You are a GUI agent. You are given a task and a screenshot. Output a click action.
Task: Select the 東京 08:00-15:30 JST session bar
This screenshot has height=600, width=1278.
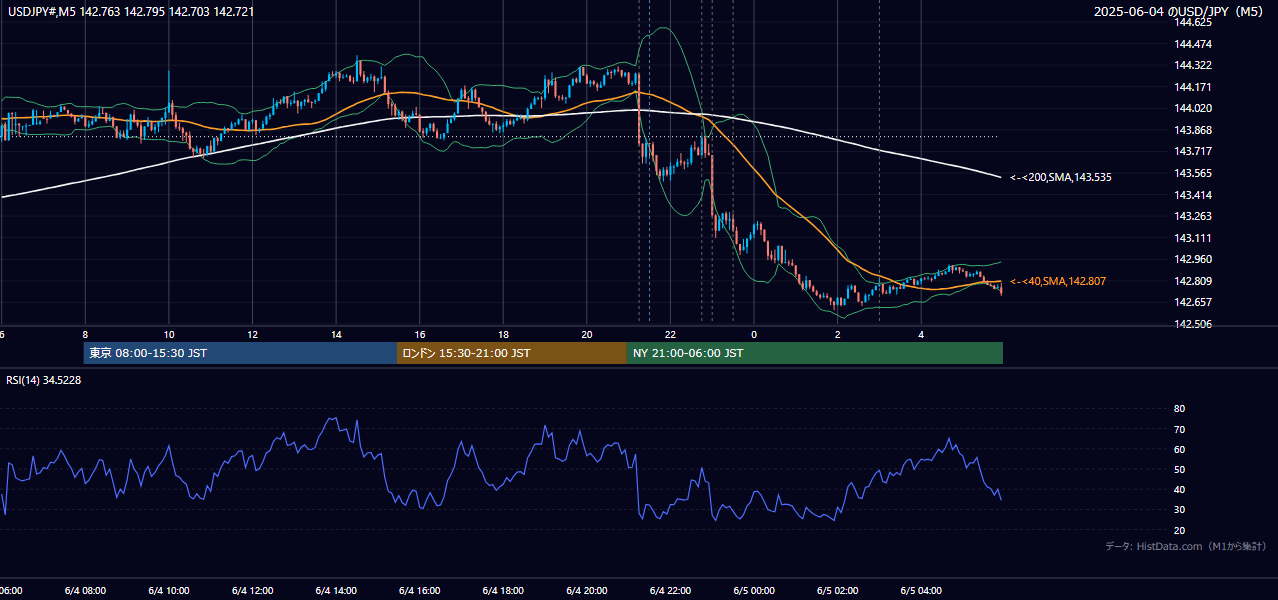(x=240, y=353)
